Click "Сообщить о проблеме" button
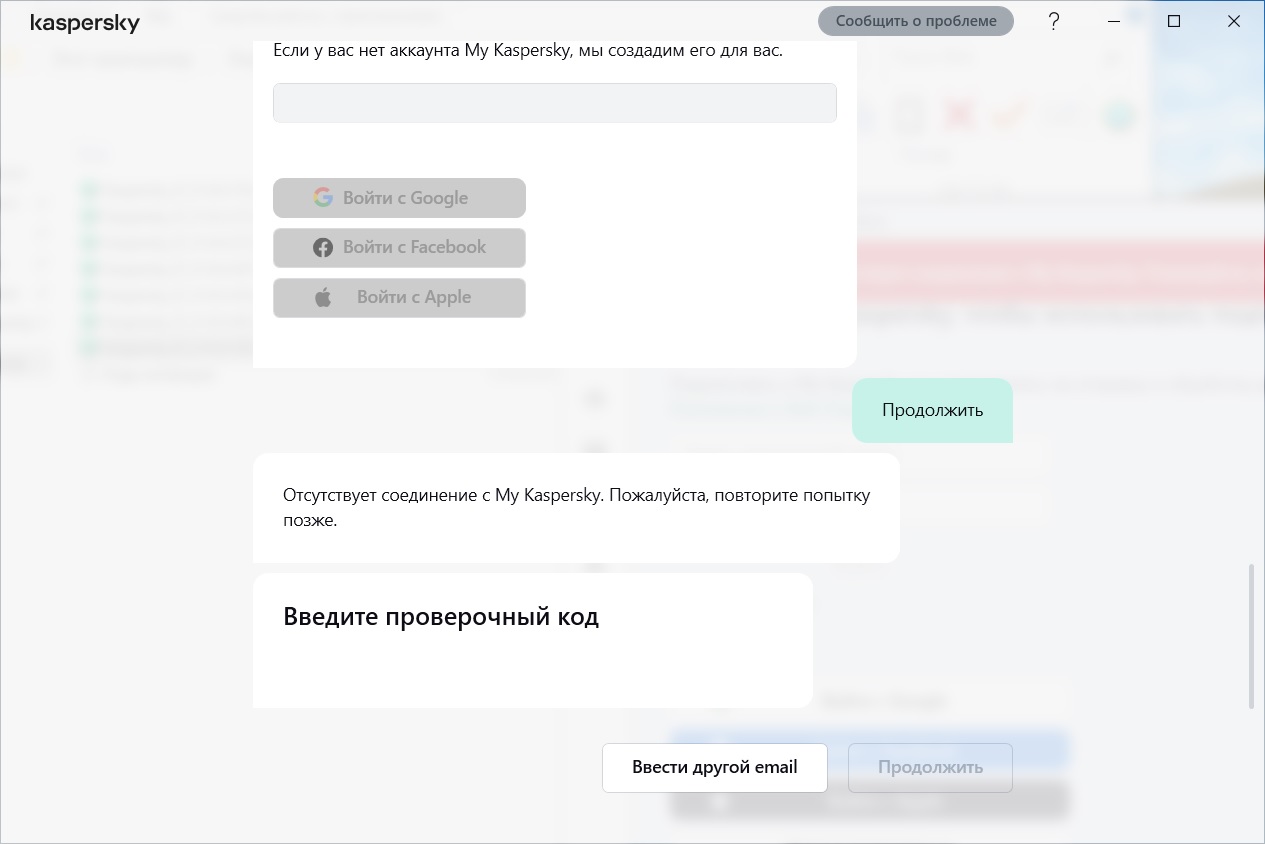 [916, 21]
